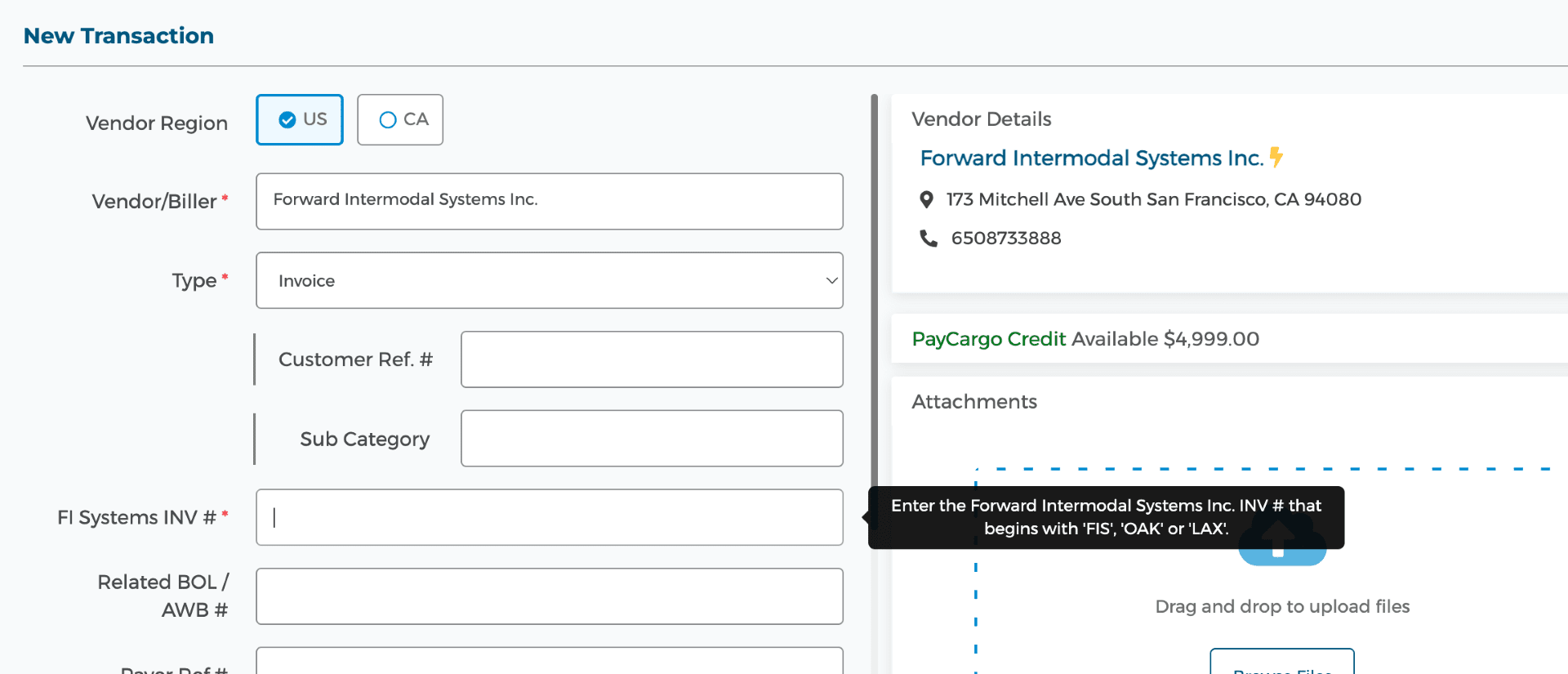Click the Sub Category input field
The width and height of the screenshot is (1568, 674).
click(x=652, y=439)
